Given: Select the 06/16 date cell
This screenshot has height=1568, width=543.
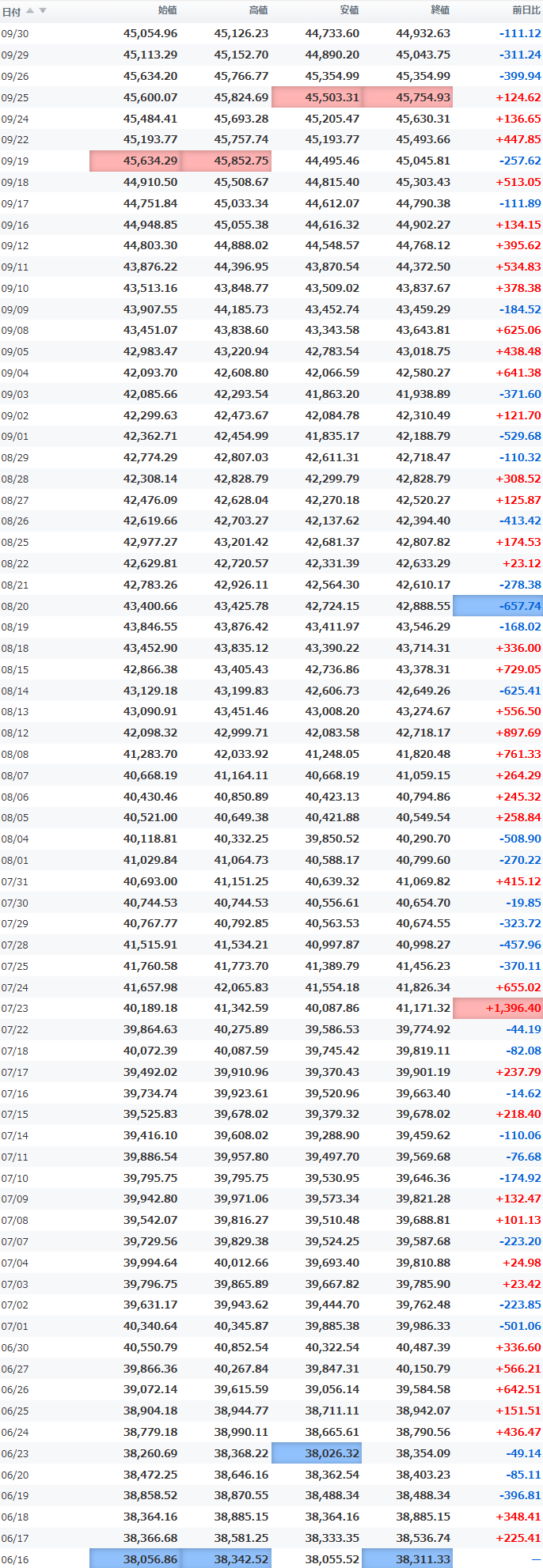Looking at the screenshot, I should pos(14,1559).
